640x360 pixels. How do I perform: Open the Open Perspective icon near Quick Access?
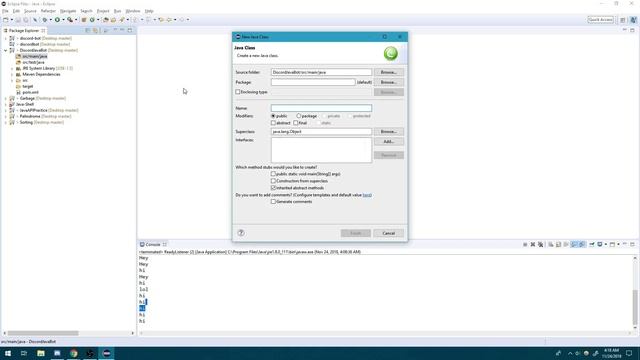(622, 20)
